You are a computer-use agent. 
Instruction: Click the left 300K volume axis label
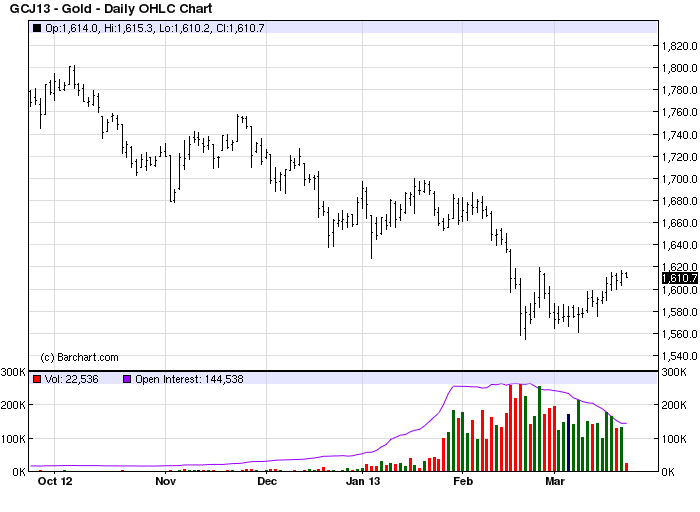coord(13,372)
